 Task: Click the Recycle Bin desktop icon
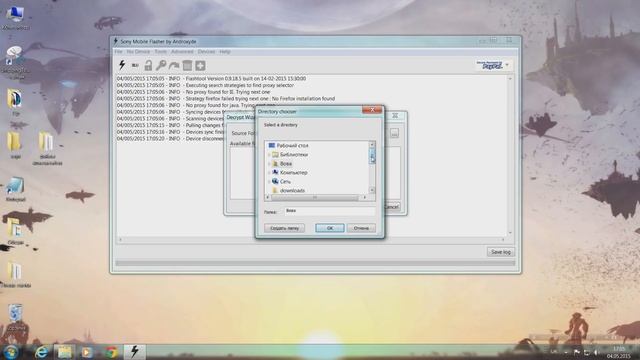(16, 317)
